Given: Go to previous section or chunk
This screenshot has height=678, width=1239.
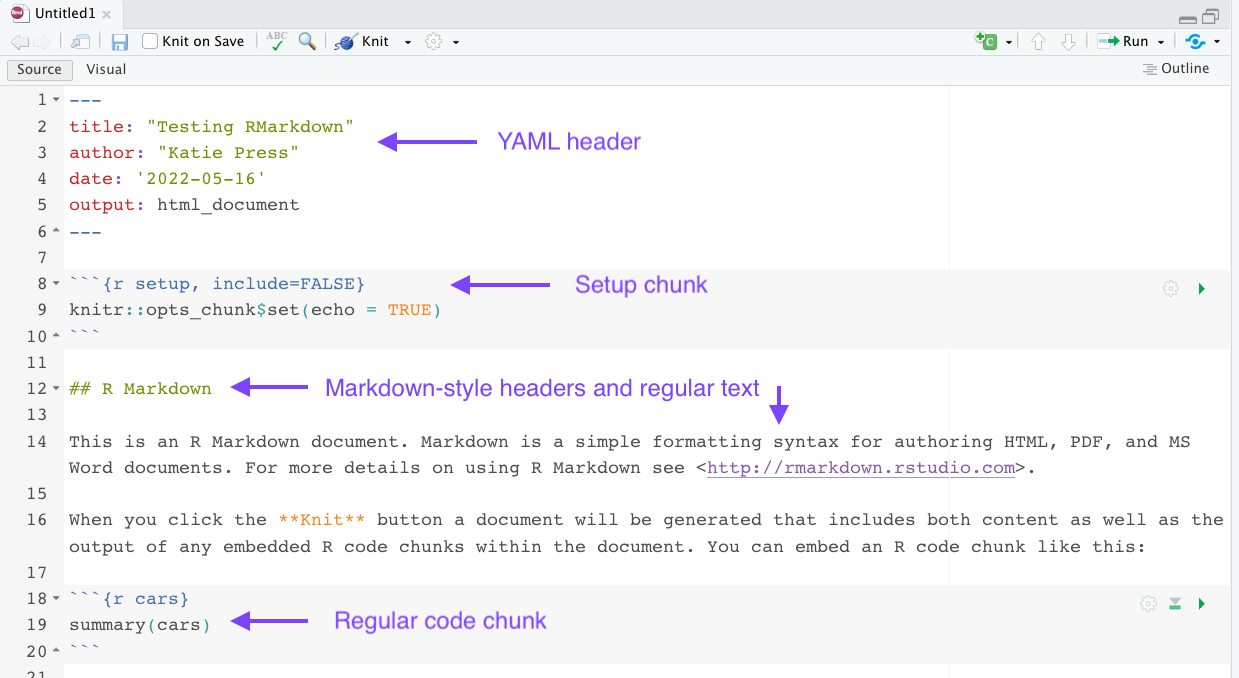Looking at the screenshot, I should (1038, 42).
